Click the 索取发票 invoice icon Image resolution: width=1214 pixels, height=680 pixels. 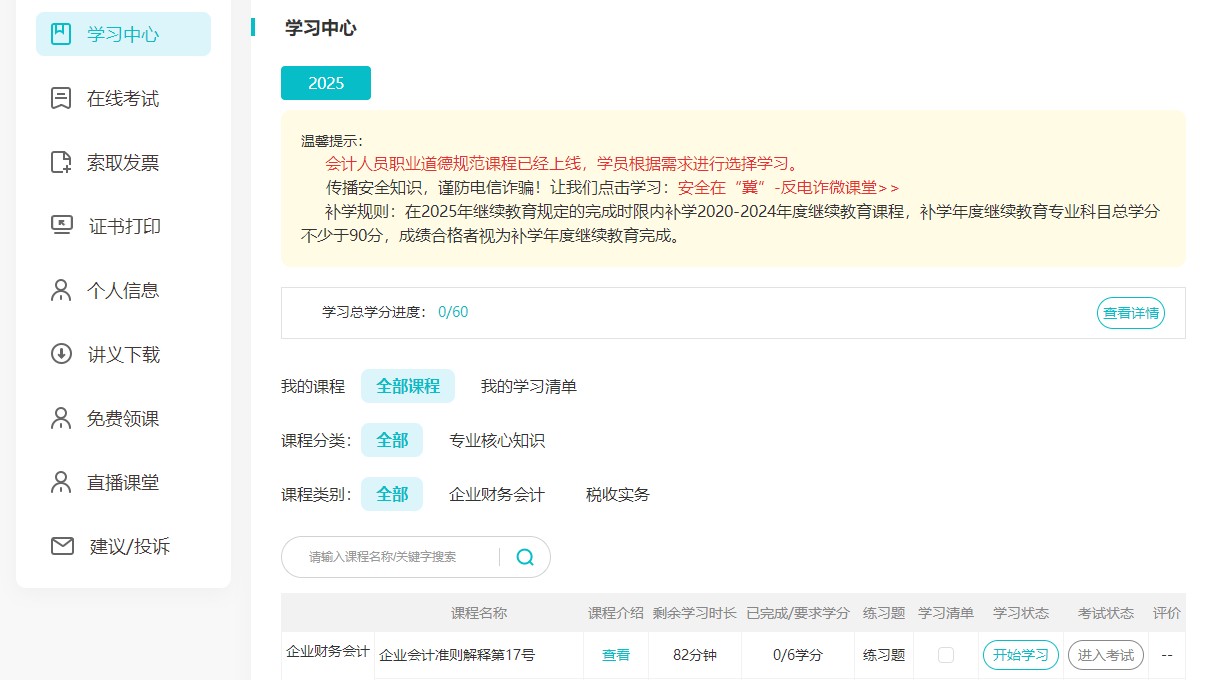[x=60, y=161]
